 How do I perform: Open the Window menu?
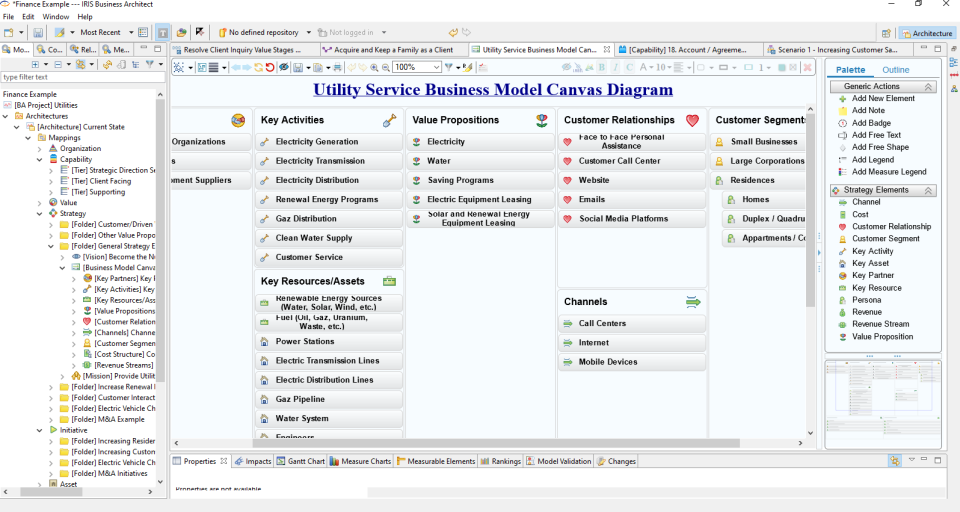coord(56,17)
